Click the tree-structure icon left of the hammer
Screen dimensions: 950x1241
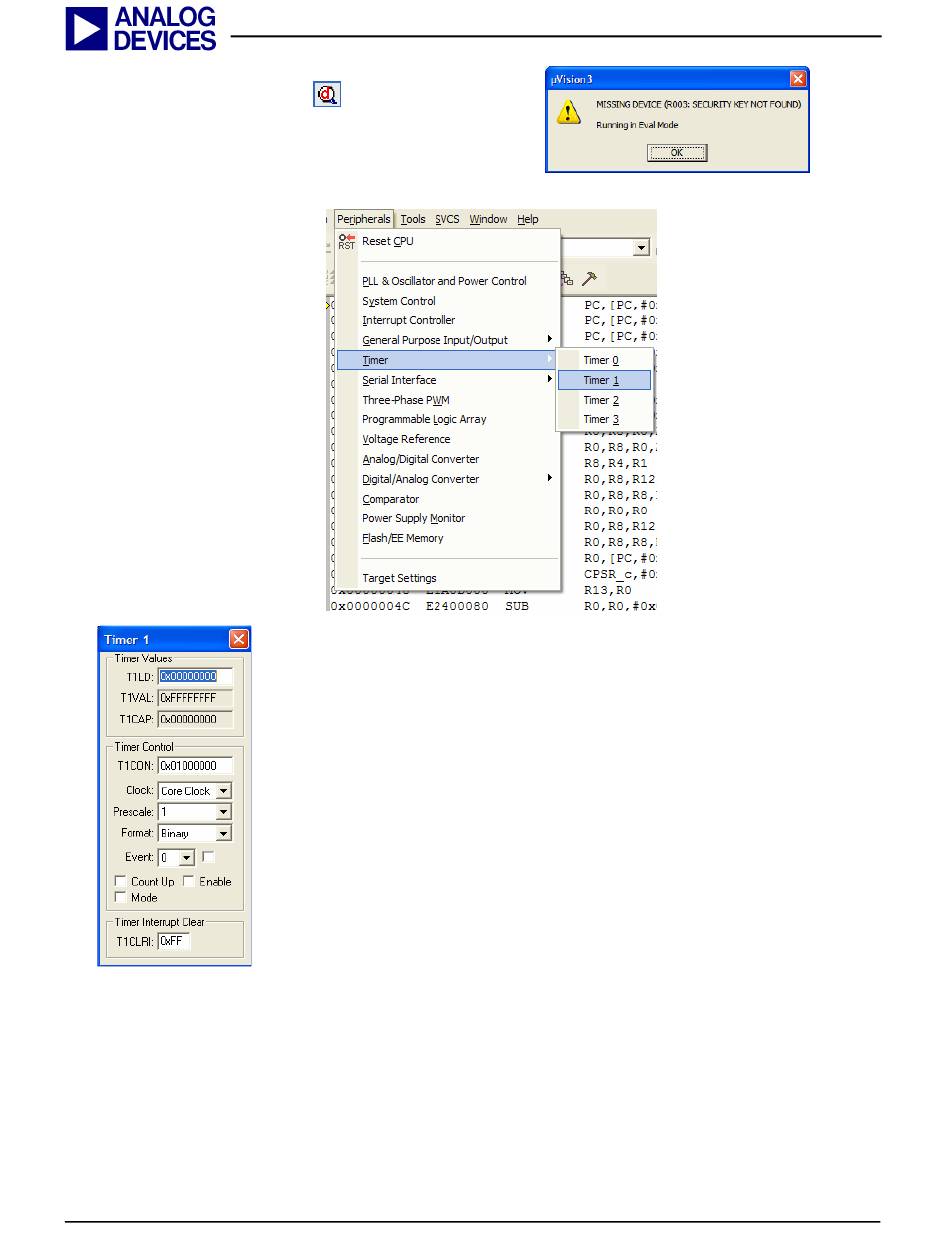[567, 279]
